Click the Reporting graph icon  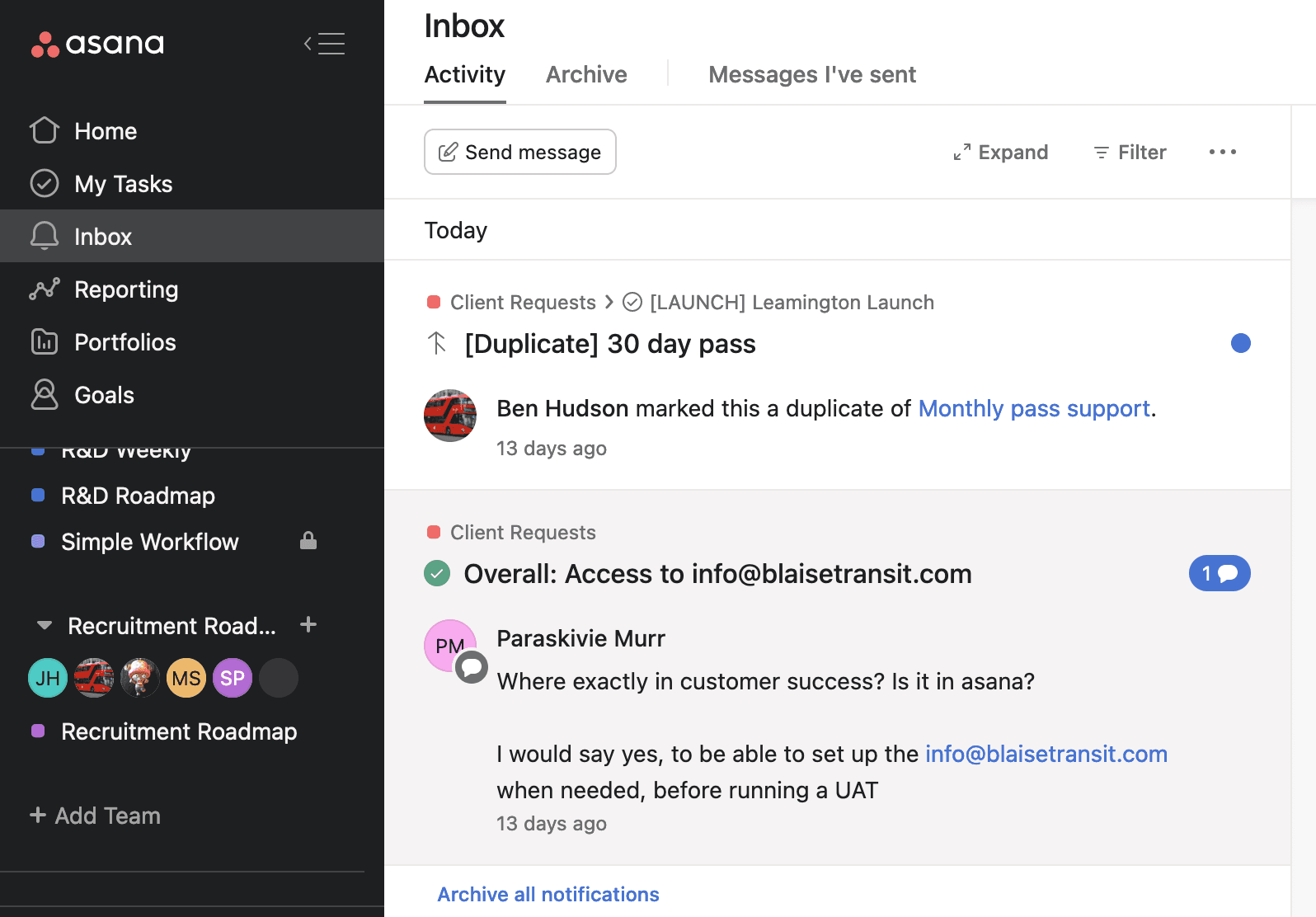[45, 289]
